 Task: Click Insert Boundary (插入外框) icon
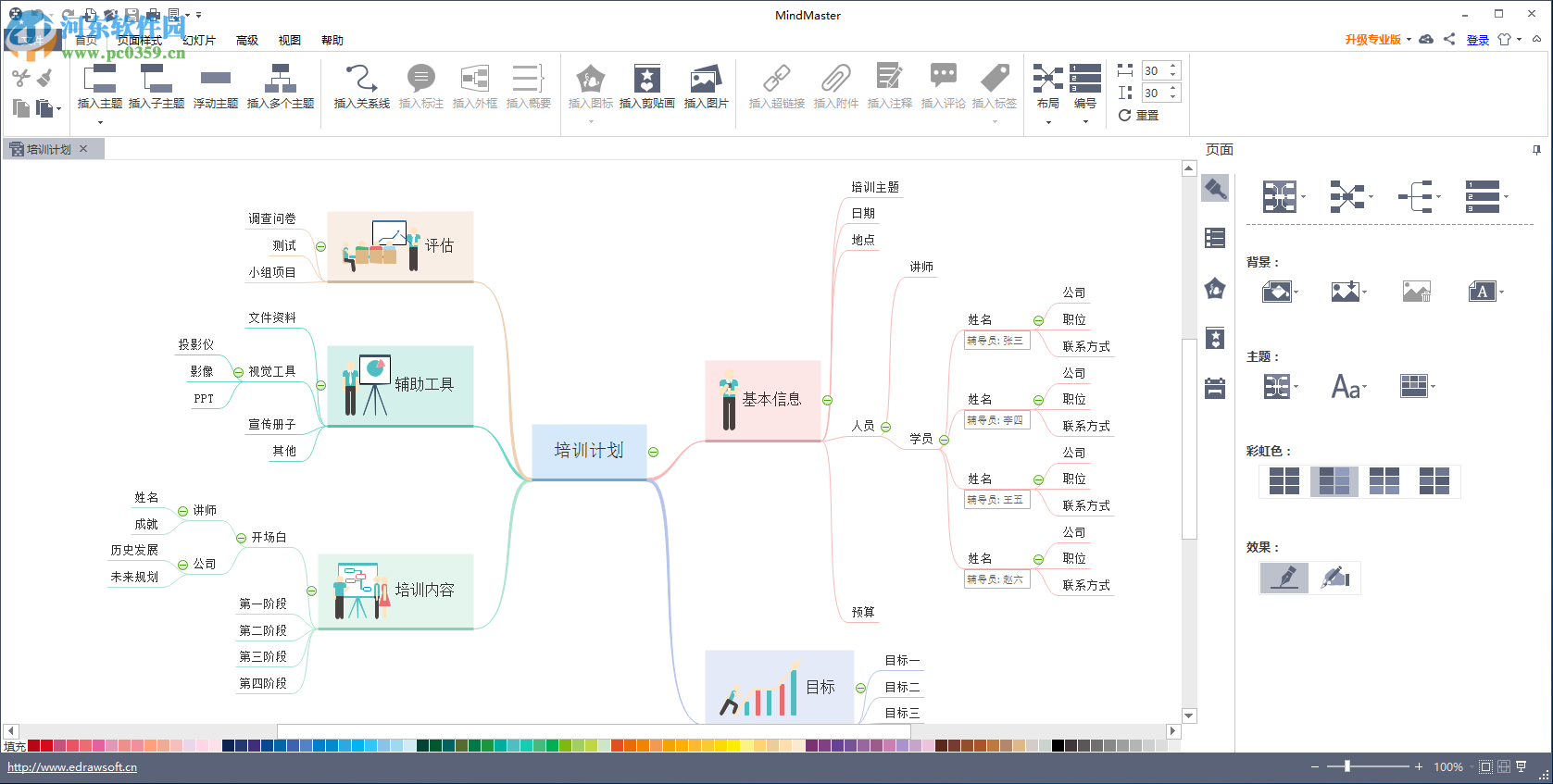474,78
